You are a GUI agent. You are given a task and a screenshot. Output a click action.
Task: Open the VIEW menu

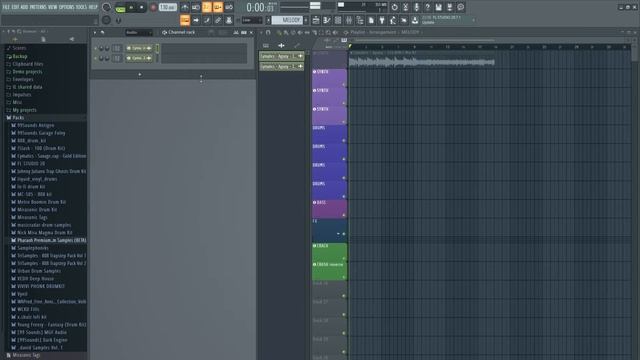[x=52, y=7]
